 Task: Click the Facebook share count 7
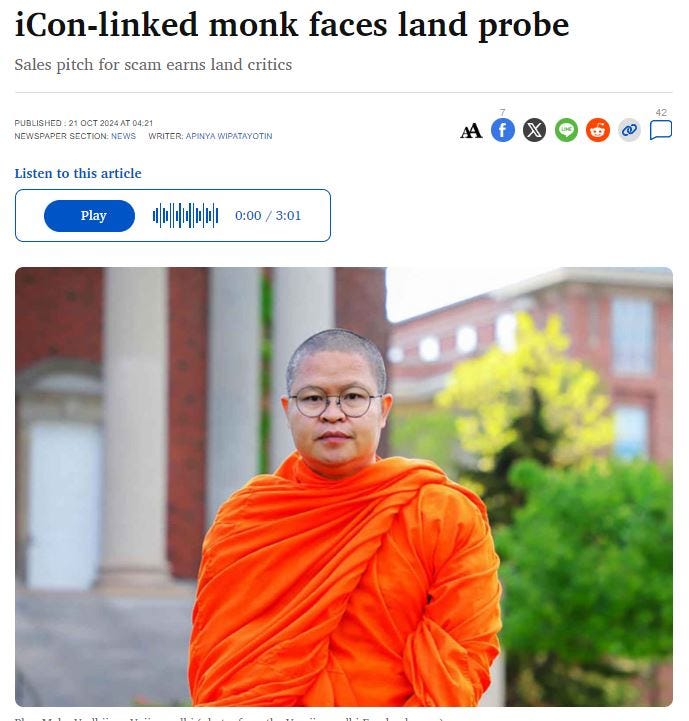coord(503,112)
